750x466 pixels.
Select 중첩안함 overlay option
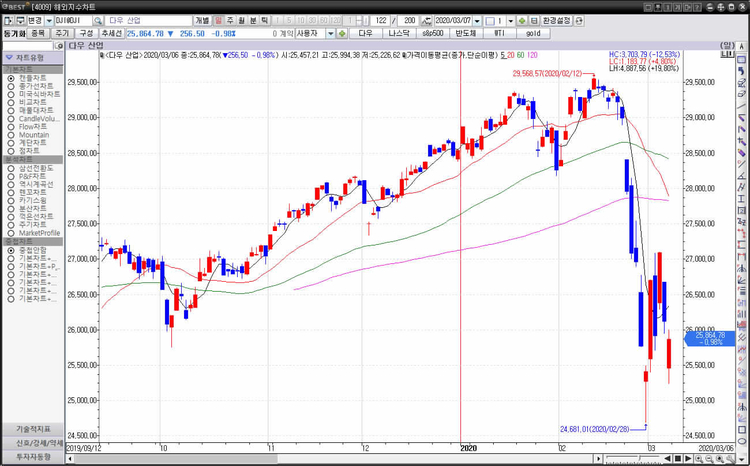pos(33,250)
